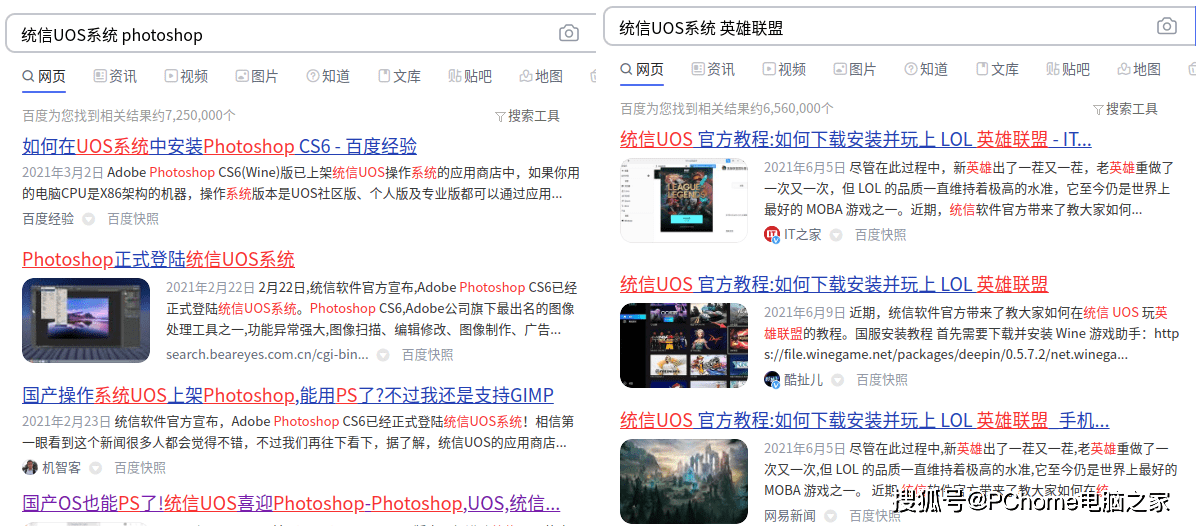1196x526 pixels.
Task: Open 知道 tab in right 英雄联盟 results
Action: pyautogui.click(x=926, y=69)
